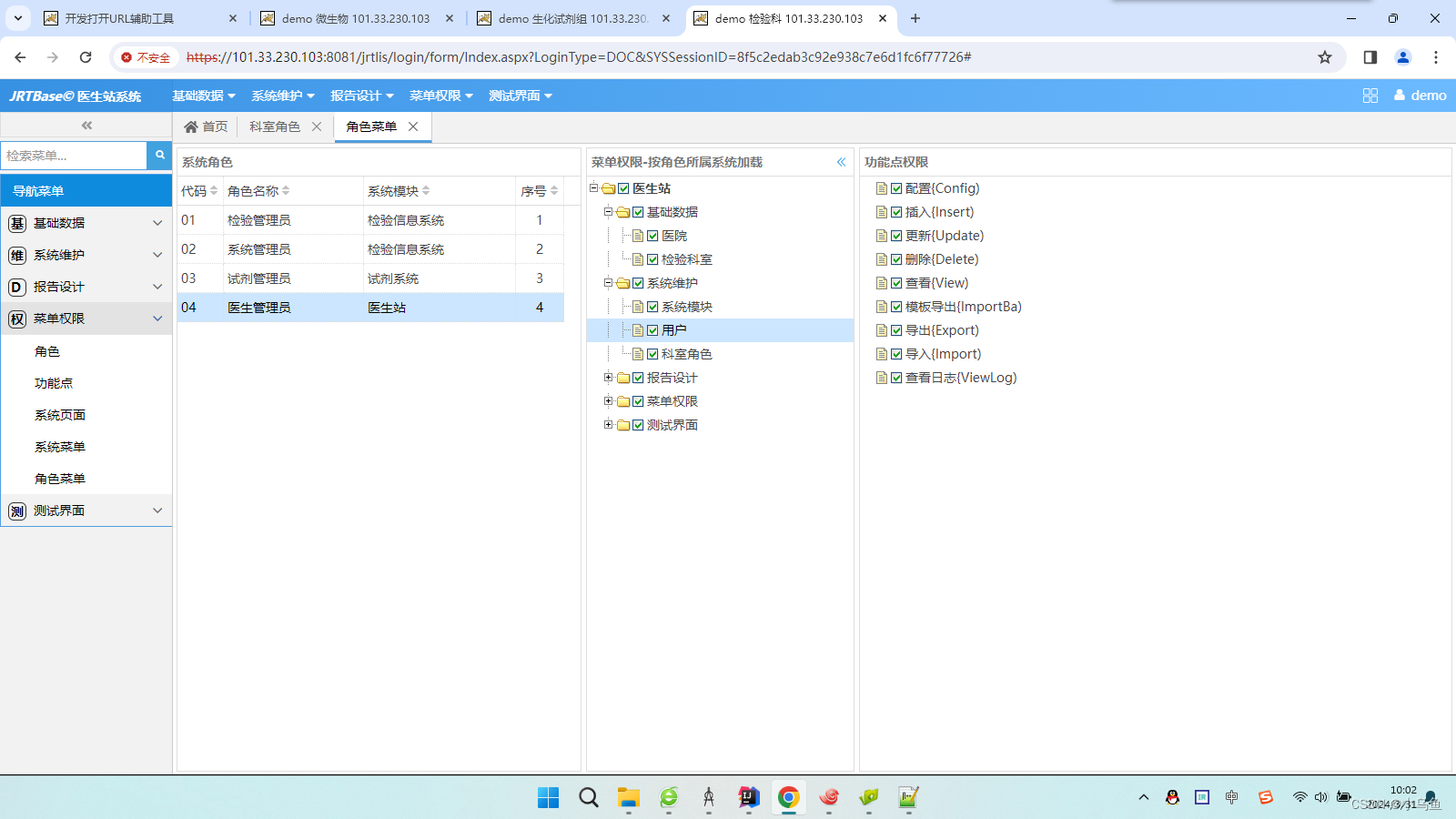Sort by 代码 column sort icon
1456x819 pixels.
[x=214, y=191]
